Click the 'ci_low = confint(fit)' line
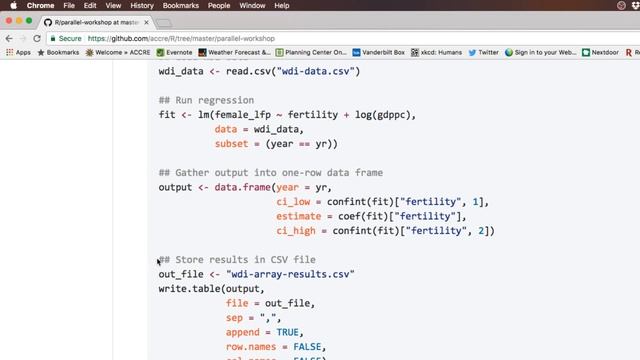The height and width of the screenshot is (360, 640). tap(382, 202)
